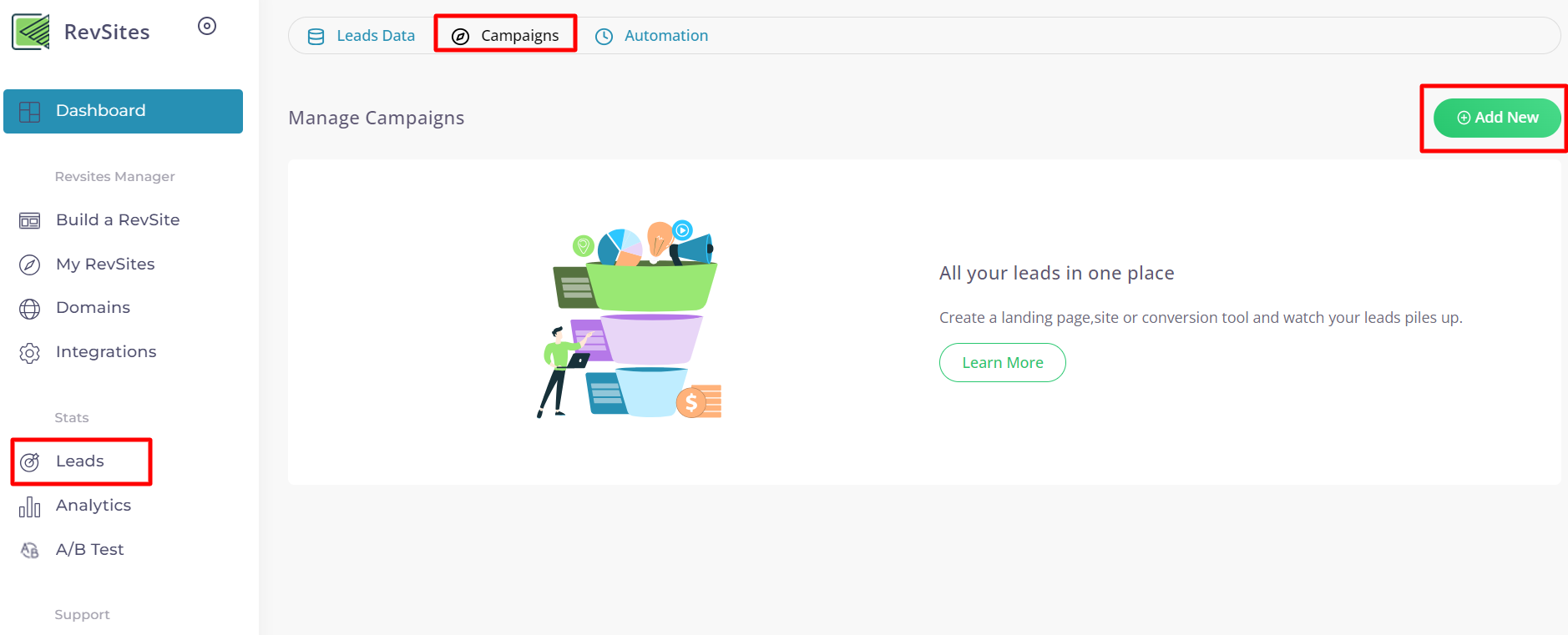The width and height of the screenshot is (1568, 635).
Task: Click the Dashboard grid icon
Action: tap(30, 112)
